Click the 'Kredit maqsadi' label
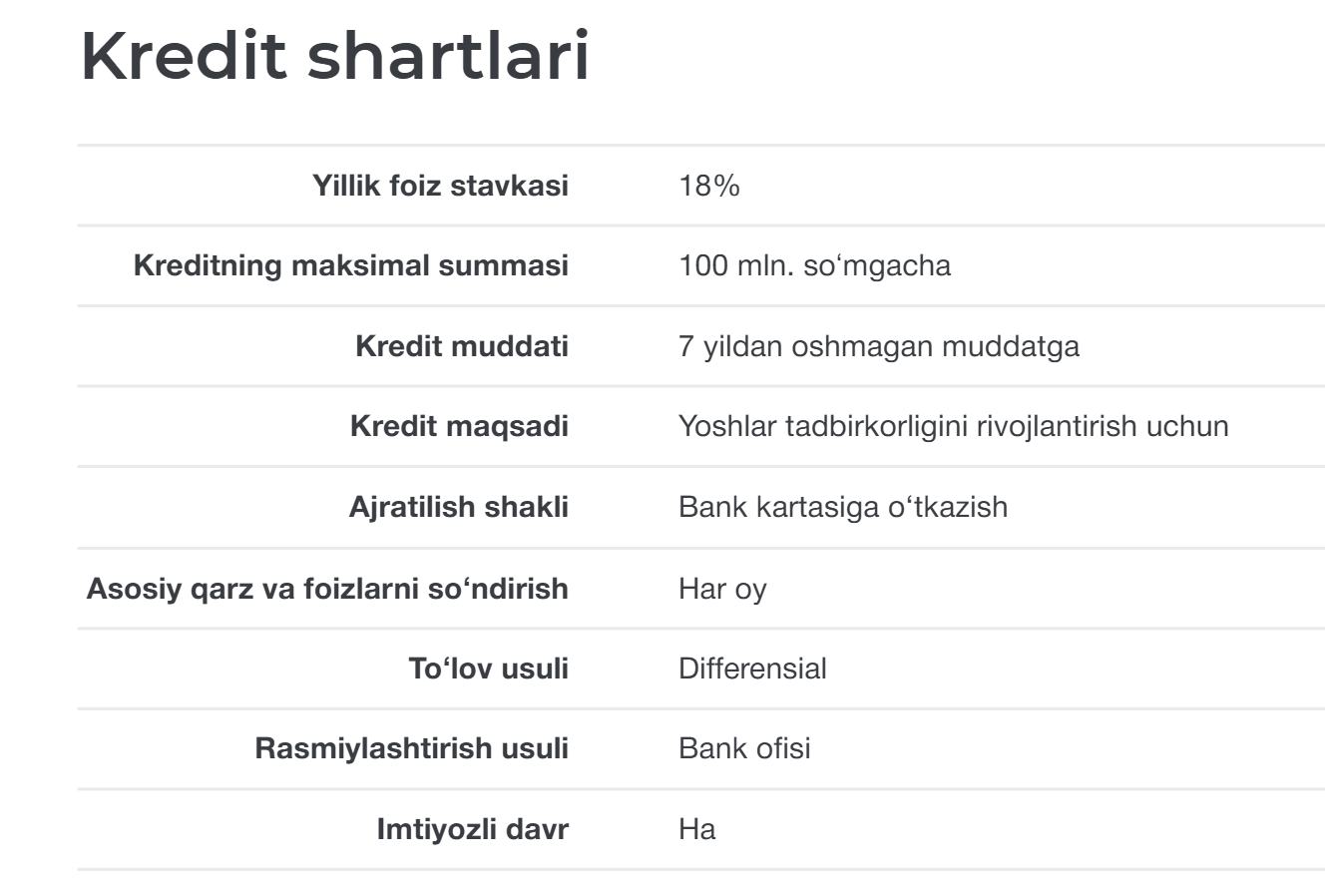The width and height of the screenshot is (1325, 896). [459, 426]
